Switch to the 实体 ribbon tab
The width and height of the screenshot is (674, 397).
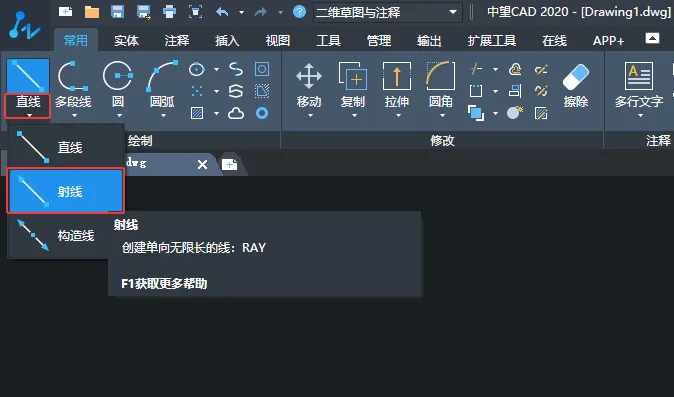coord(126,40)
